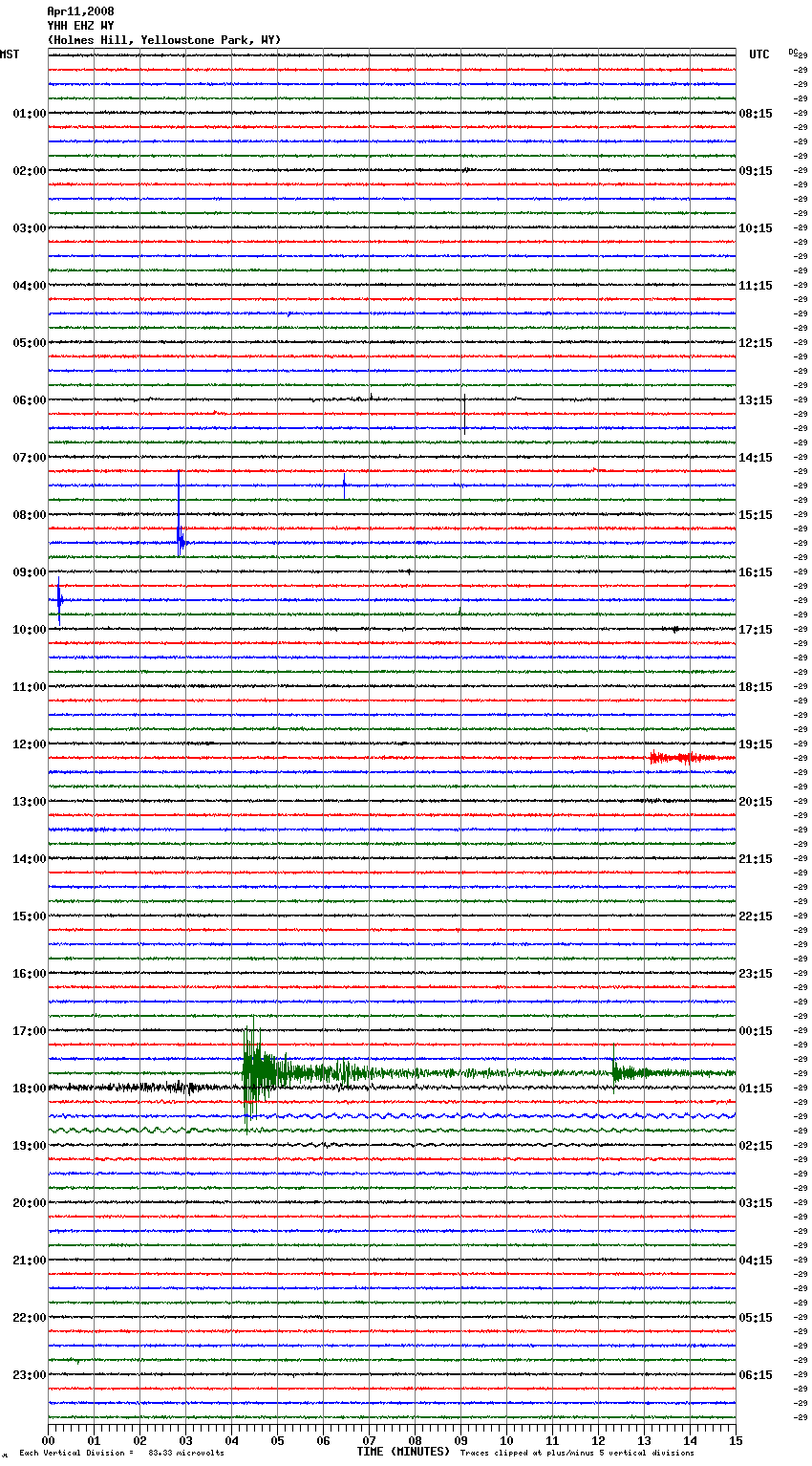The height and width of the screenshot is (1466, 812).
Task: Select the 06:00 MST row label
Action: 30,400
